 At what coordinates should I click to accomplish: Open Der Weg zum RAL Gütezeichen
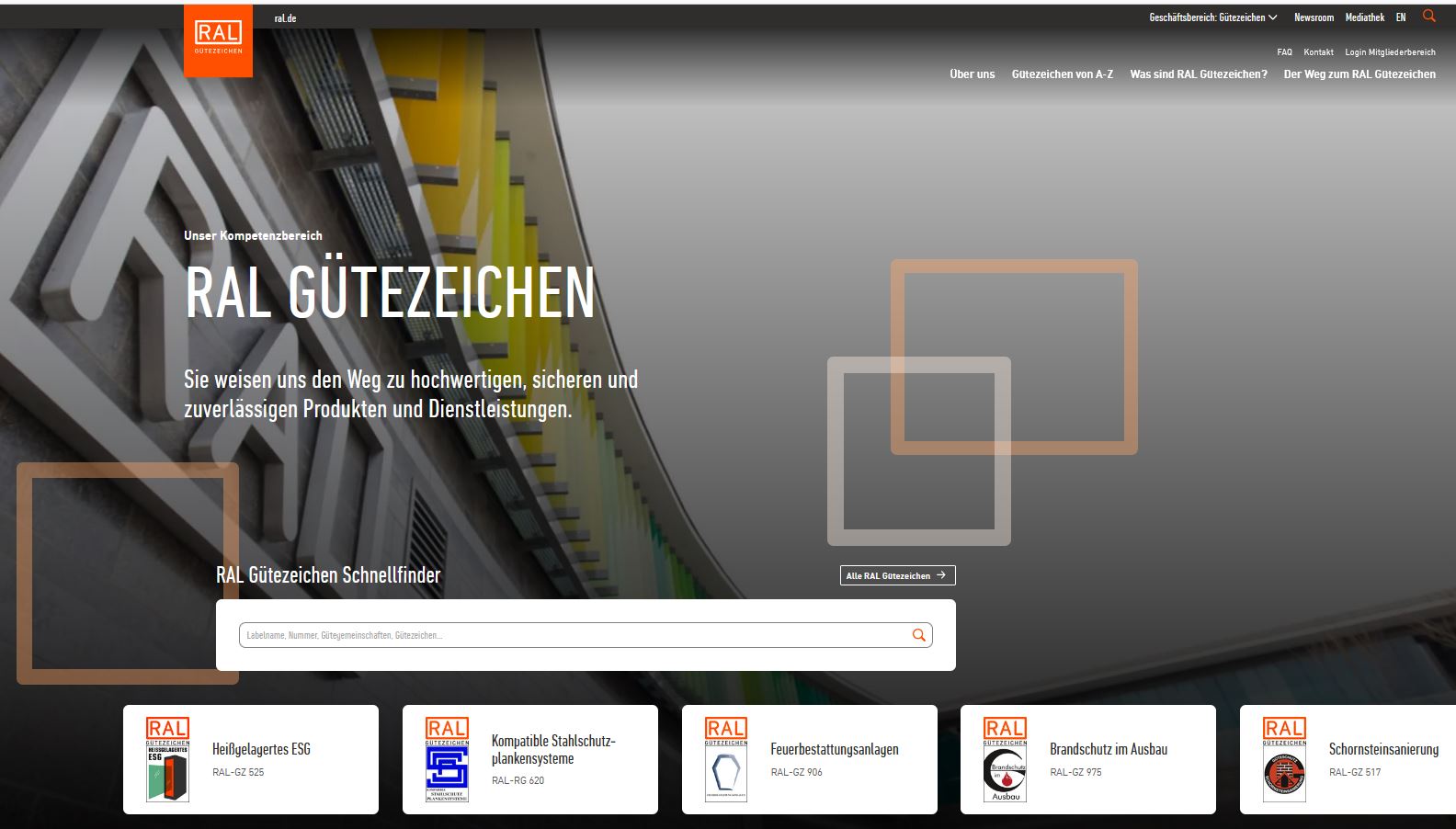point(1359,74)
